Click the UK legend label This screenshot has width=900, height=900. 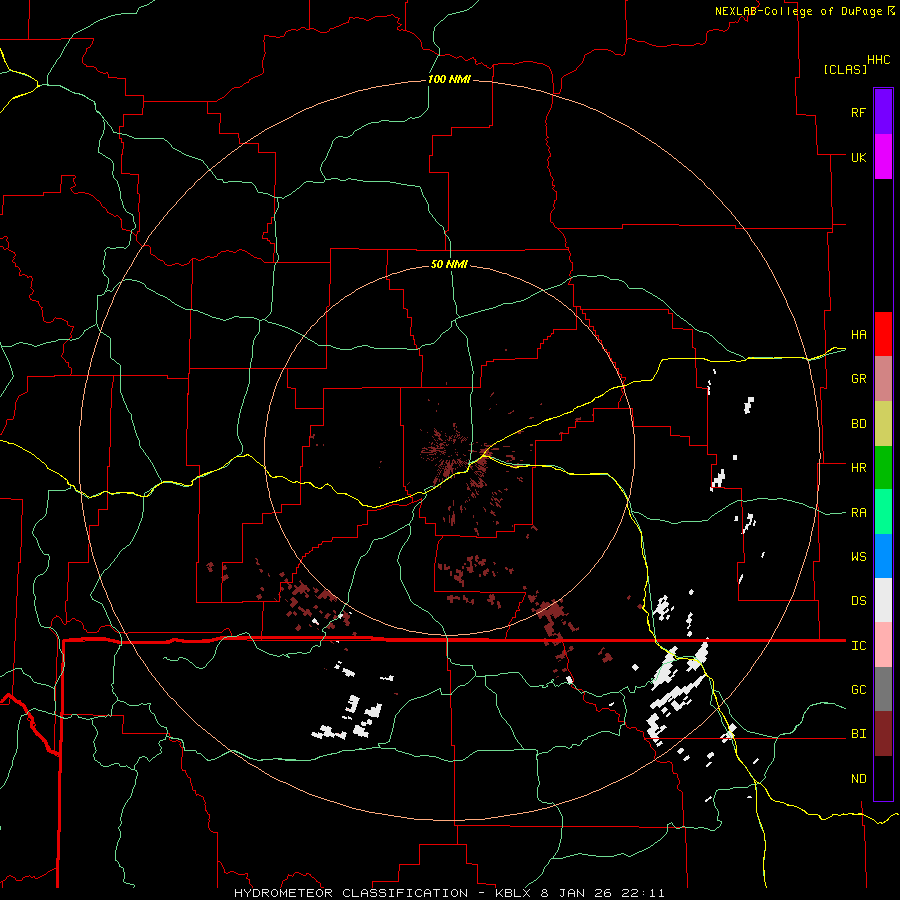(x=858, y=157)
